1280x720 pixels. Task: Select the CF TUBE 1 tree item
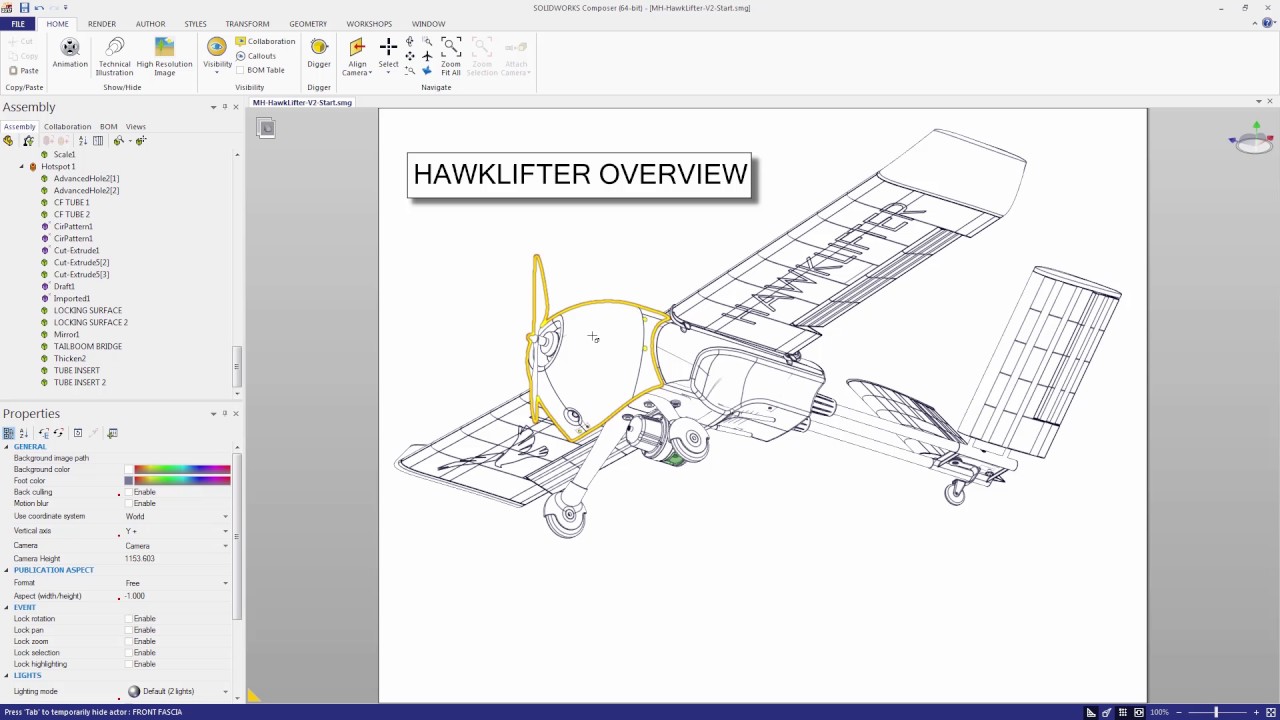pos(71,202)
